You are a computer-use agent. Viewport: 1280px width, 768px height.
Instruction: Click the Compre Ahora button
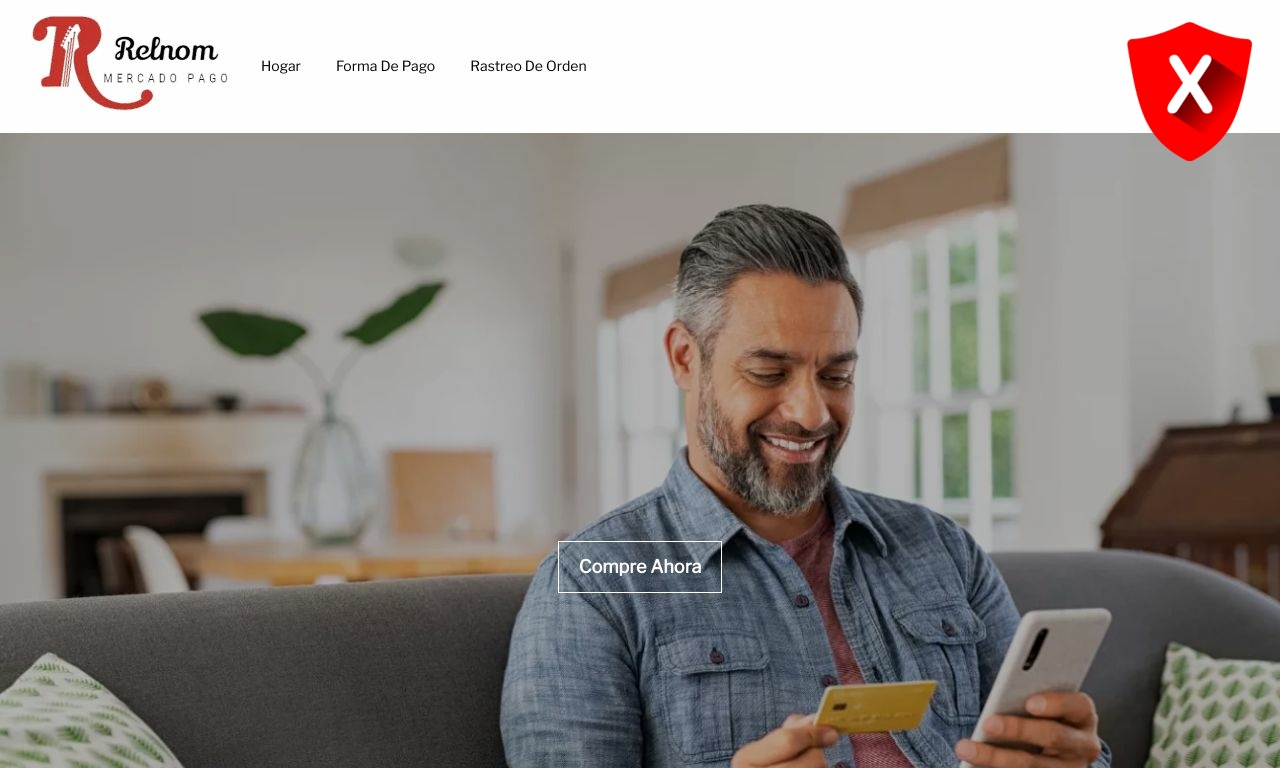point(640,567)
